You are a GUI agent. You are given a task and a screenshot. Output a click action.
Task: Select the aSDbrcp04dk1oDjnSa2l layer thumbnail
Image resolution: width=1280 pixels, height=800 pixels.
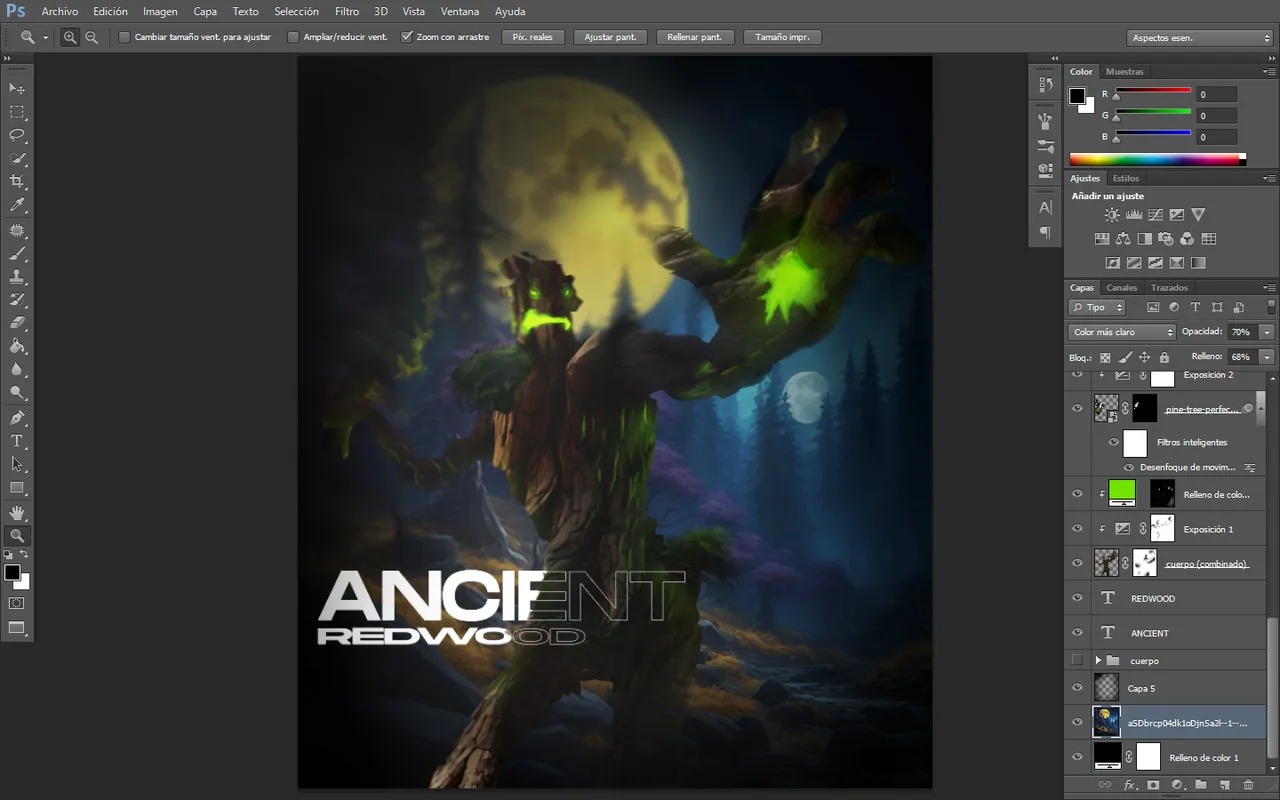click(1107, 722)
